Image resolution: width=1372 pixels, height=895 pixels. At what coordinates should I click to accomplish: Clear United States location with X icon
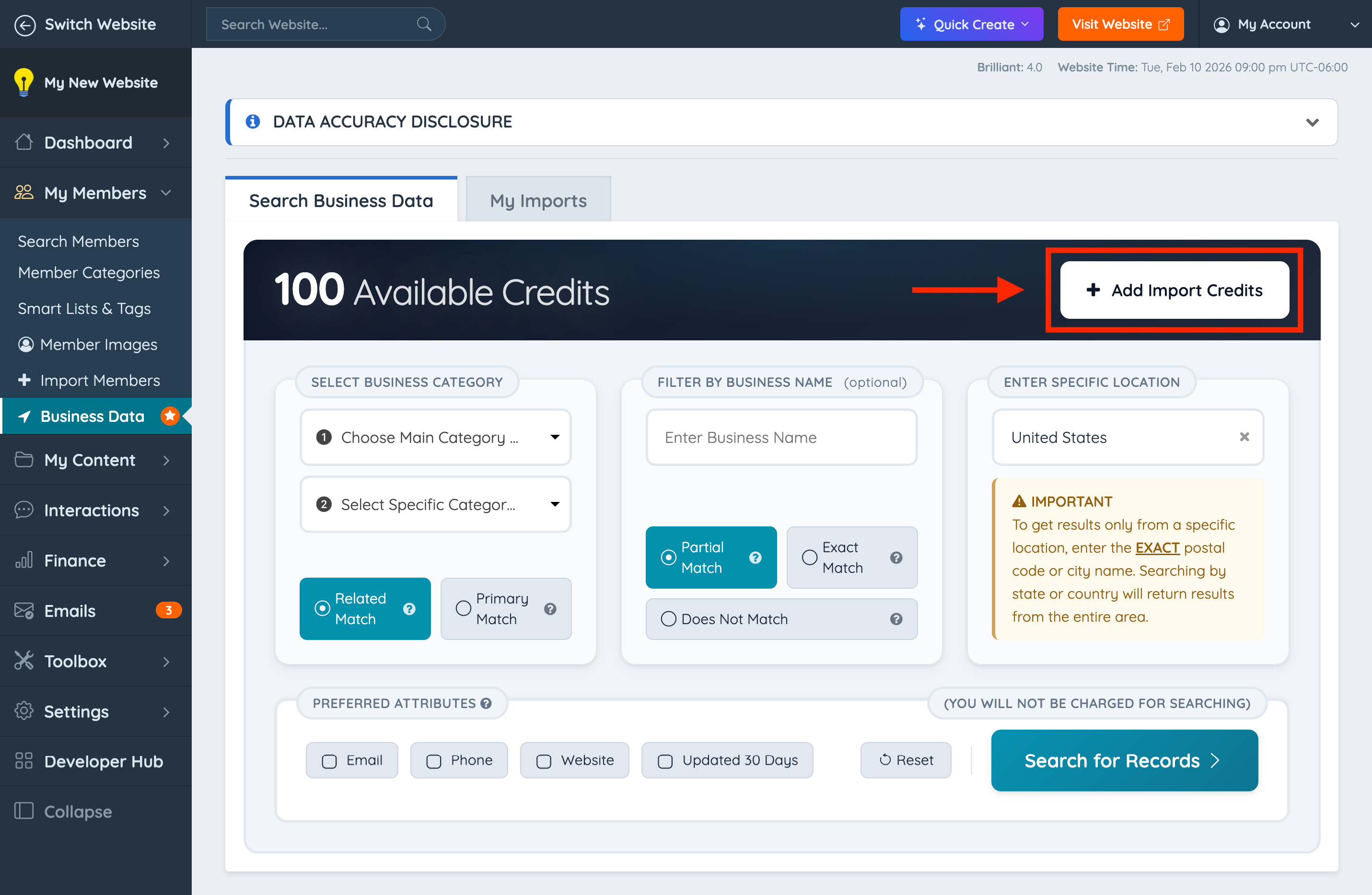tap(1244, 437)
